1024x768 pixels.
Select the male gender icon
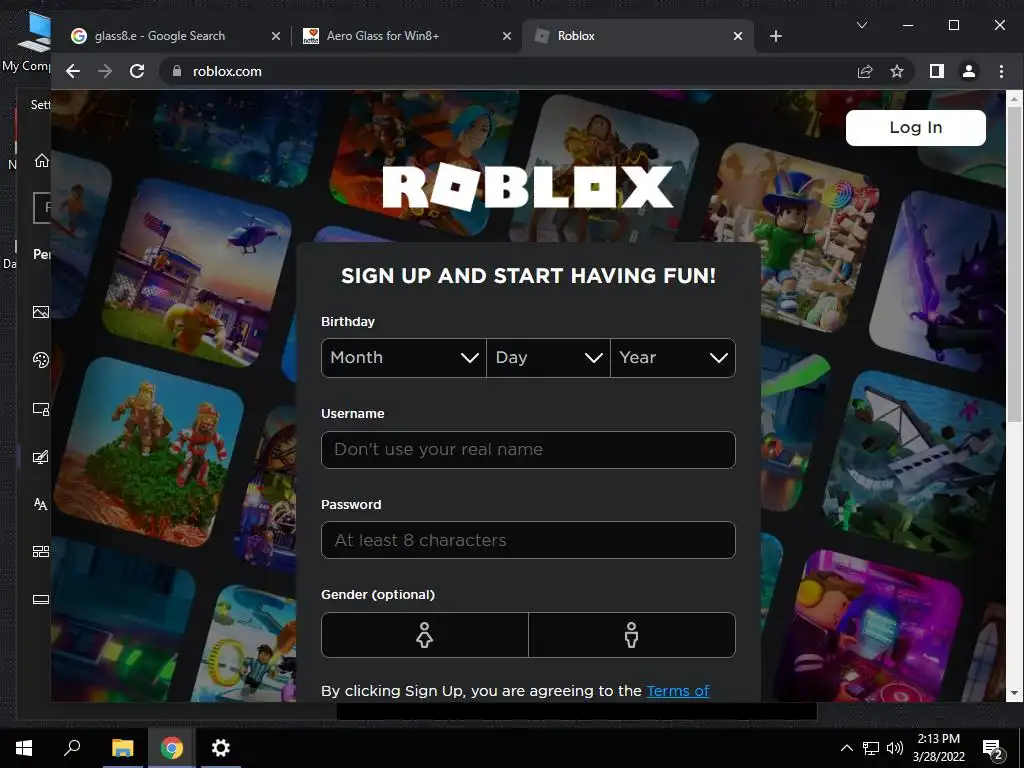click(632, 635)
